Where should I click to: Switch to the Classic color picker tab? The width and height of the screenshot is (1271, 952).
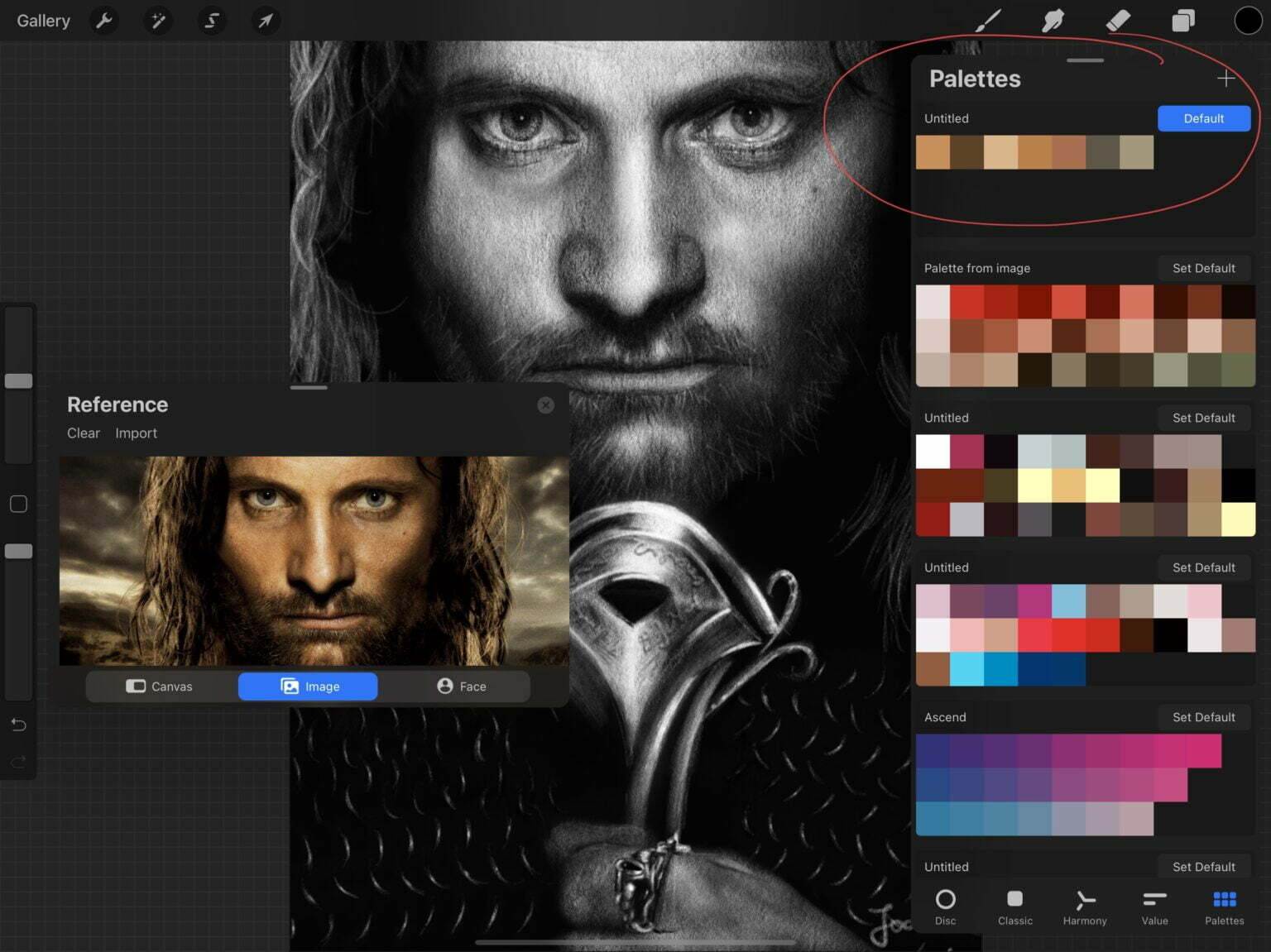pos(1015,906)
